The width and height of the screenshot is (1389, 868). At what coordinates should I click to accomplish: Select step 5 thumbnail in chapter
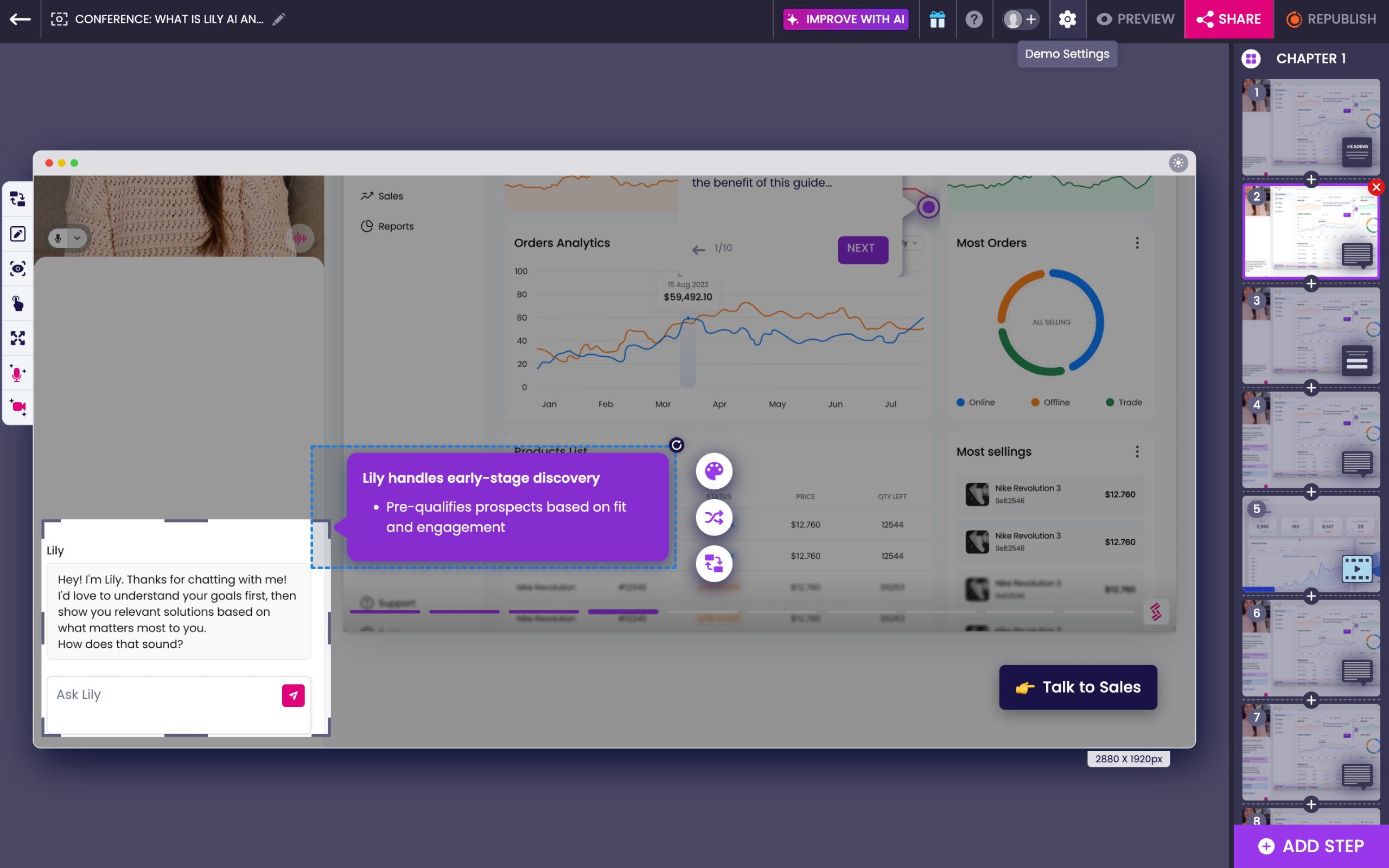pos(1311,544)
